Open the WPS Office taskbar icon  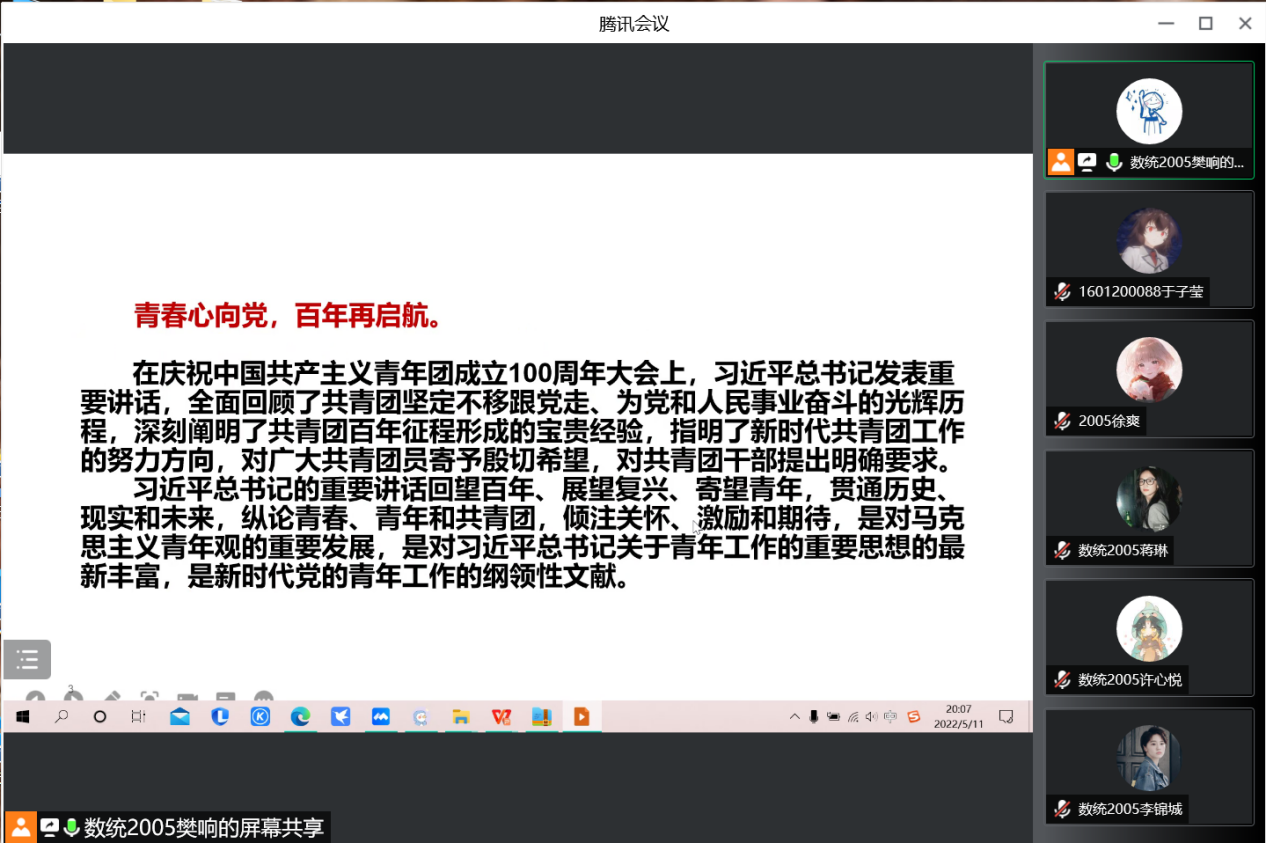click(x=501, y=716)
